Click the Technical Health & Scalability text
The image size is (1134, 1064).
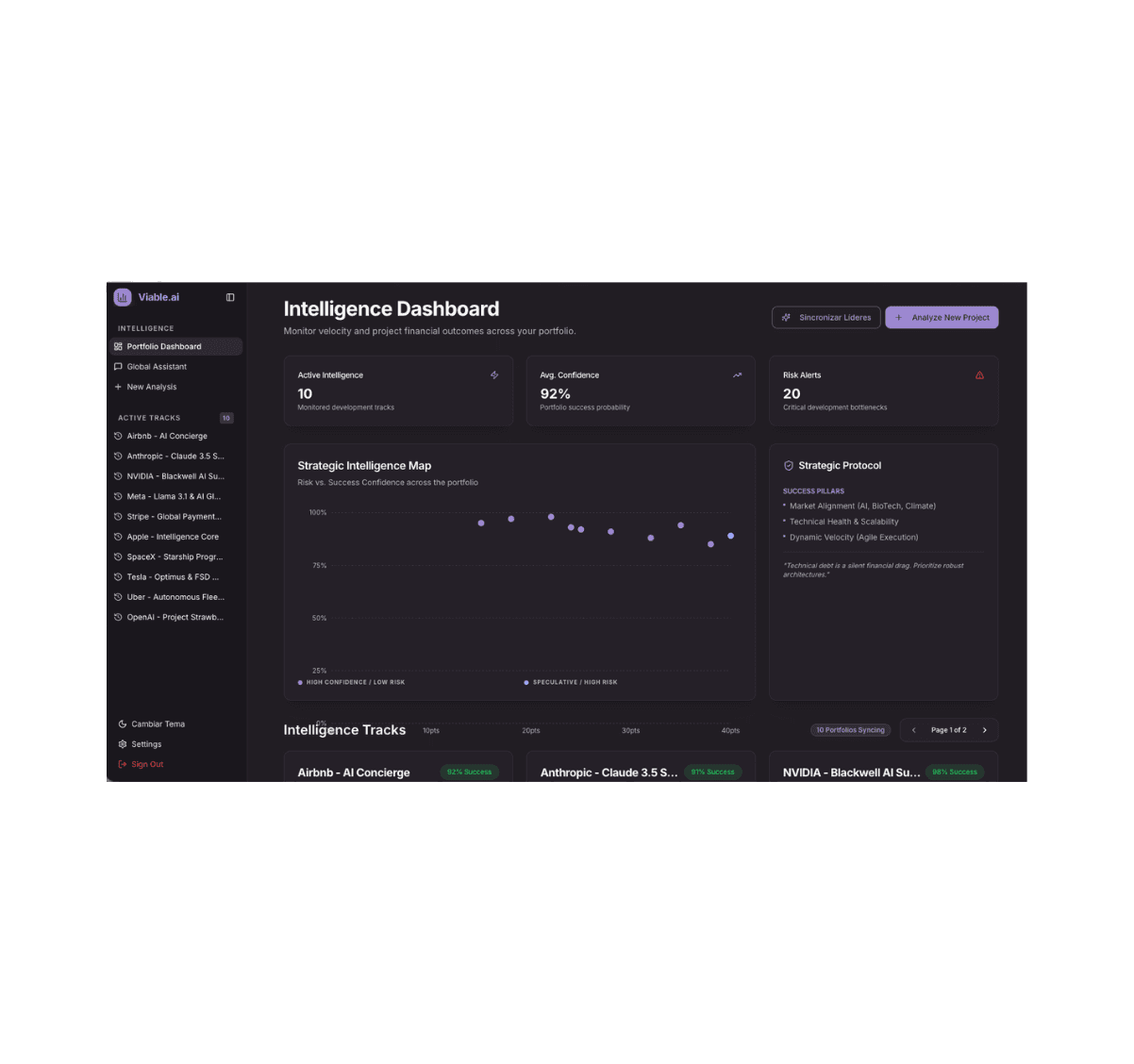843,522
